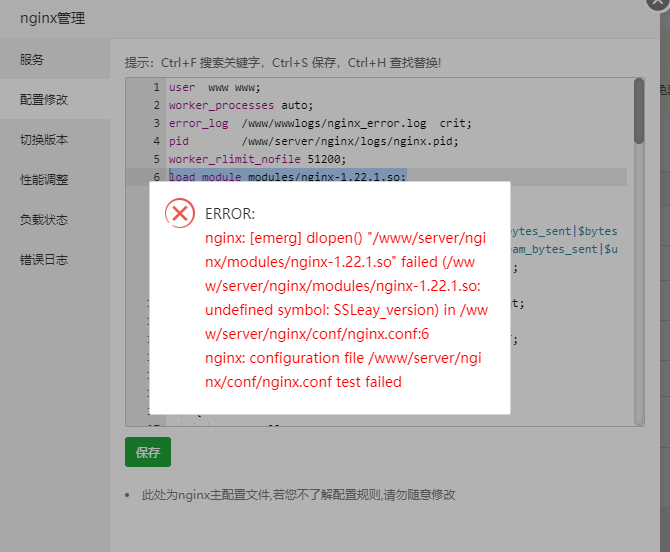Click the pid path line
This screenshot has width=670, height=552.
pos(313,141)
